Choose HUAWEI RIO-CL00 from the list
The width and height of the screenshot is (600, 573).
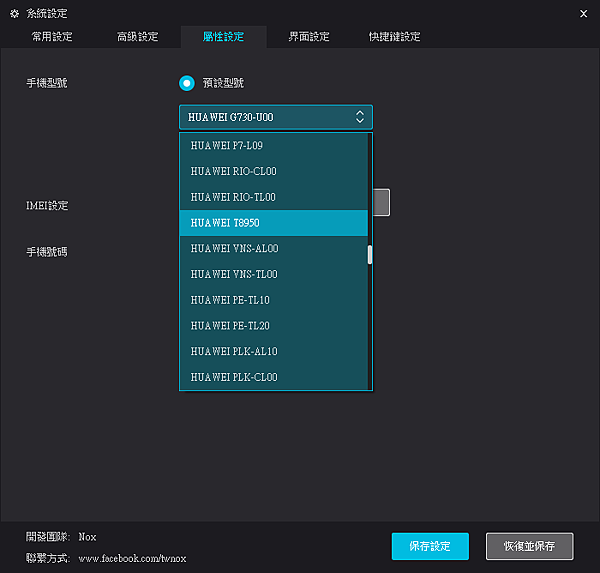pyautogui.click(x=274, y=171)
